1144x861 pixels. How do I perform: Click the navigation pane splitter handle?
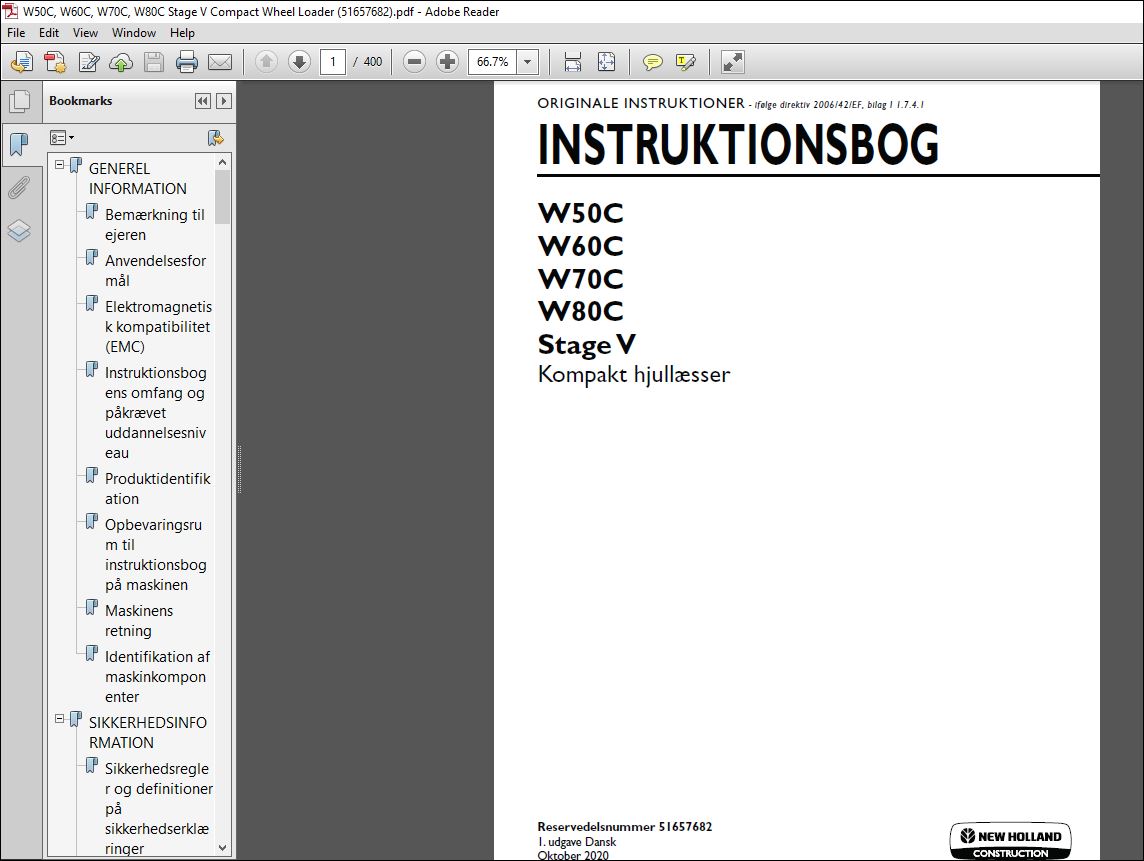pyautogui.click(x=239, y=469)
